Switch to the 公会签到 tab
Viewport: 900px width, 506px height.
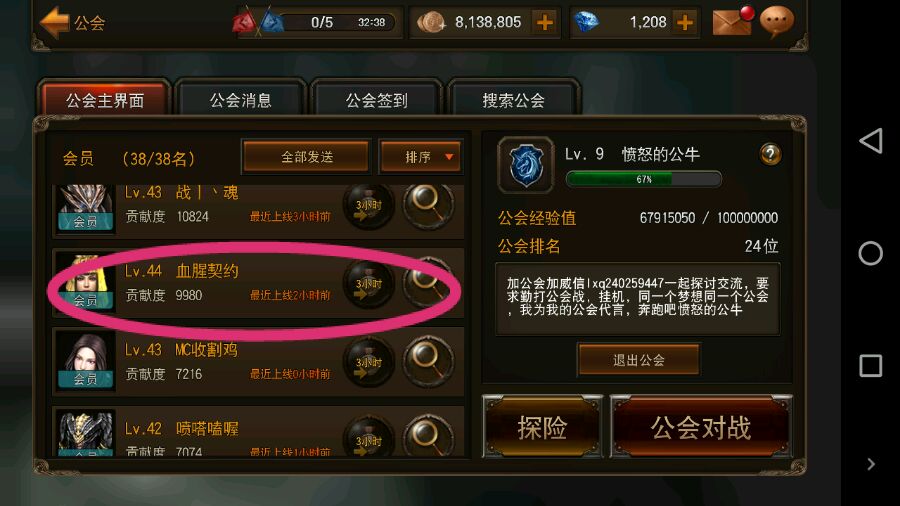377,100
